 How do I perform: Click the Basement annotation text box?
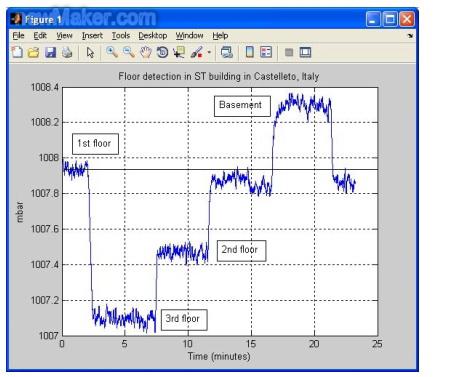click(242, 106)
